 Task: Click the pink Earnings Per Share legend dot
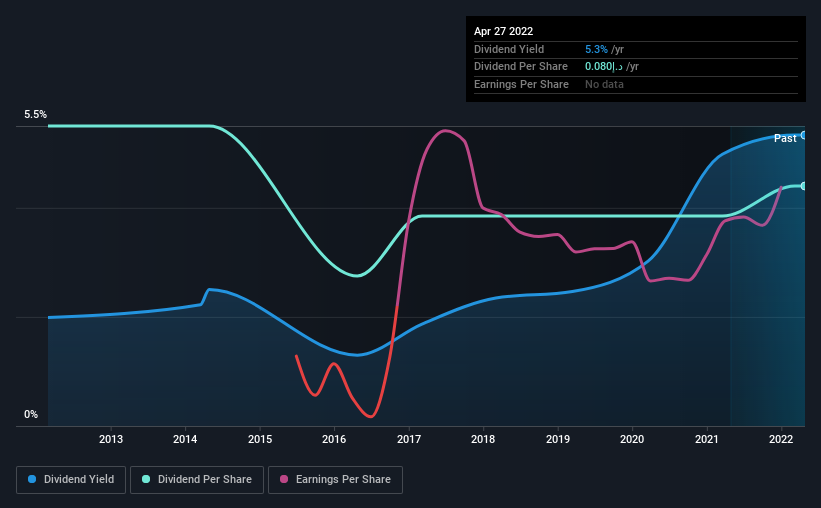[284, 479]
